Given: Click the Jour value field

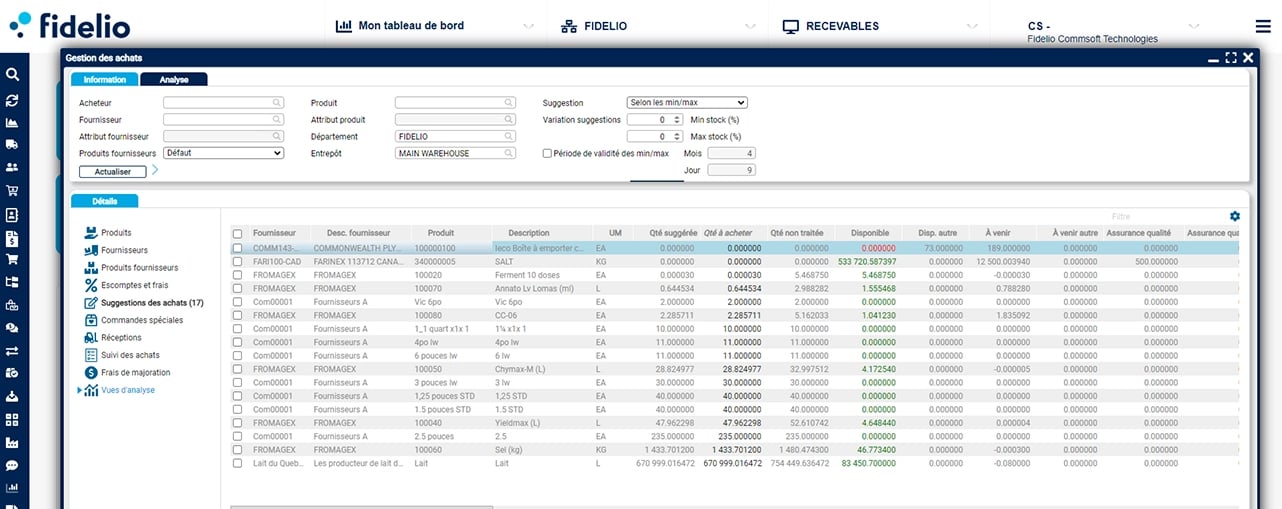Looking at the screenshot, I should click(x=732, y=170).
